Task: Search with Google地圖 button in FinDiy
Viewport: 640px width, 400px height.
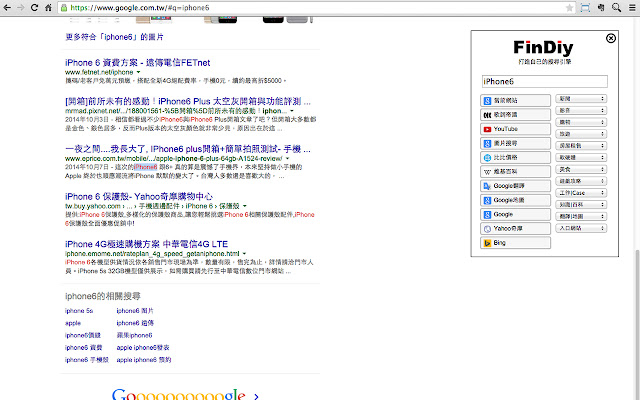Action: [x=516, y=200]
